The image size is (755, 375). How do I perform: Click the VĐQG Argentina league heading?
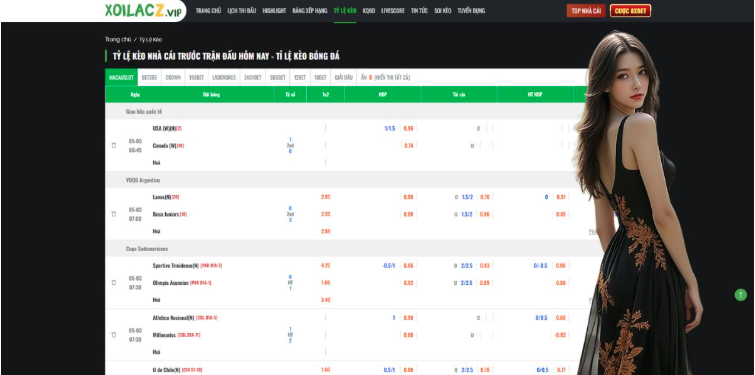[143, 180]
